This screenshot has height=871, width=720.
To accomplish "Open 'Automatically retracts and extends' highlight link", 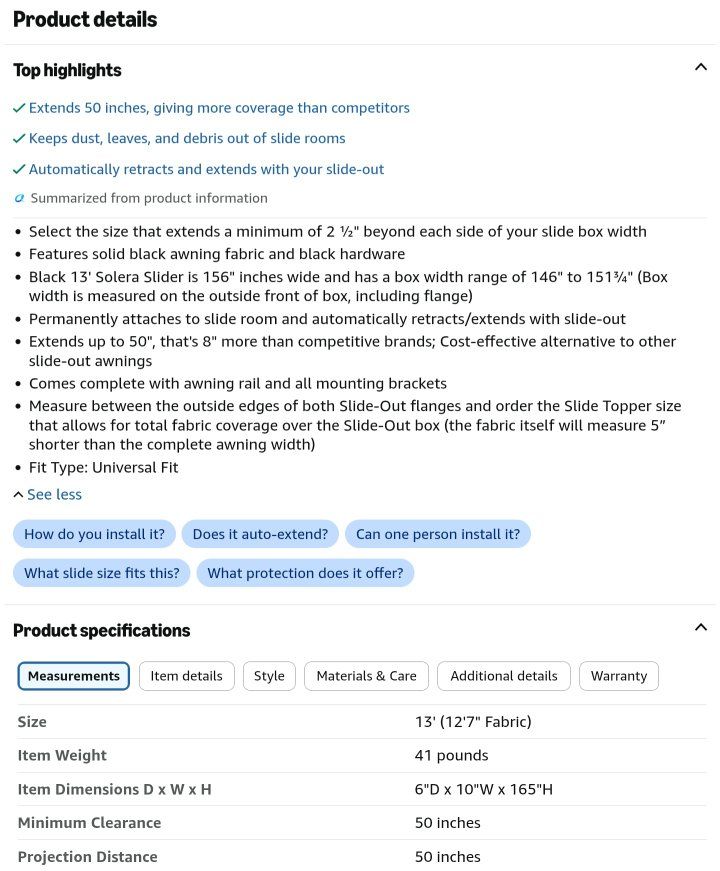I will tap(206, 169).
